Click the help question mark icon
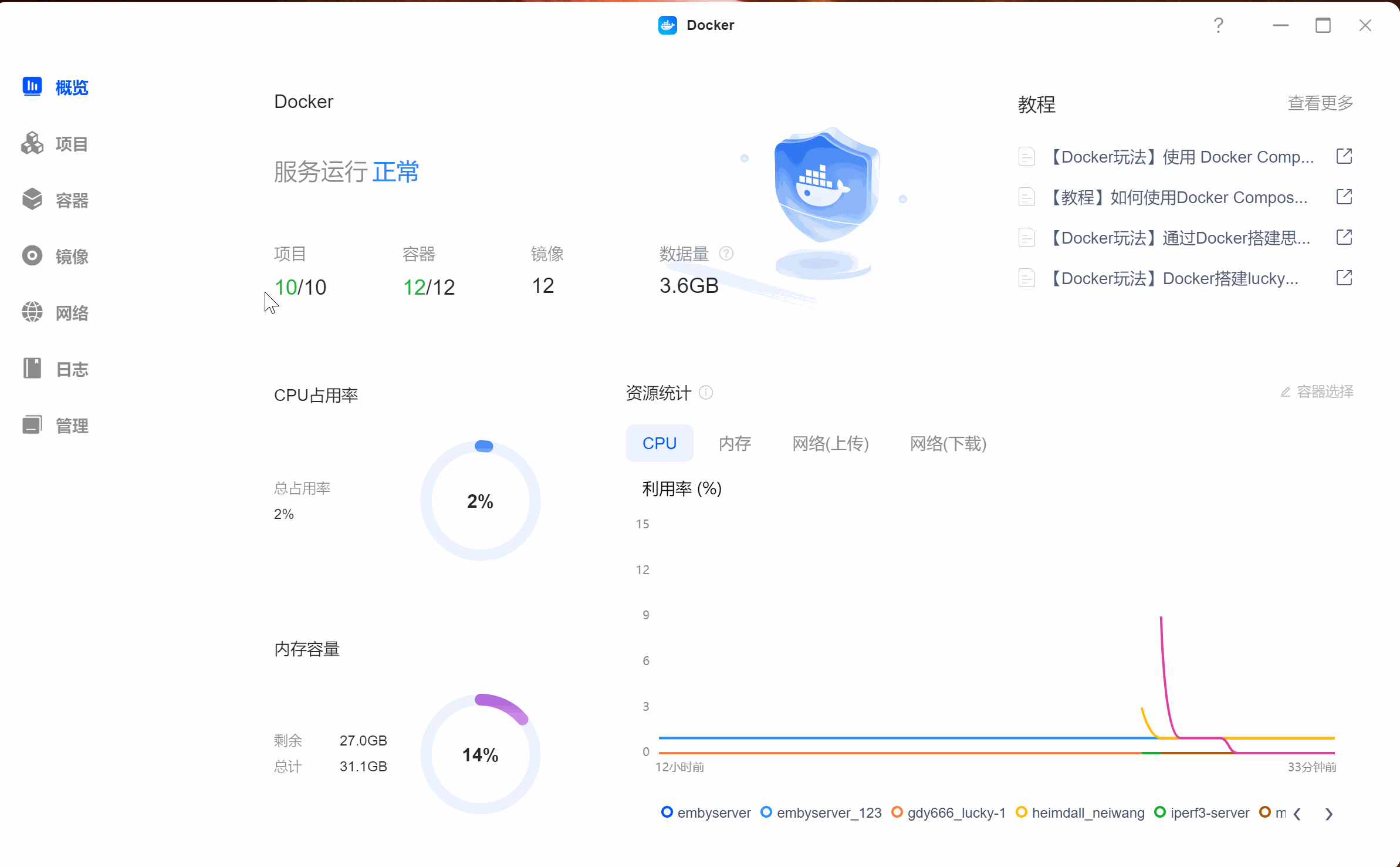This screenshot has height=867, width=1400. coord(1219,25)
